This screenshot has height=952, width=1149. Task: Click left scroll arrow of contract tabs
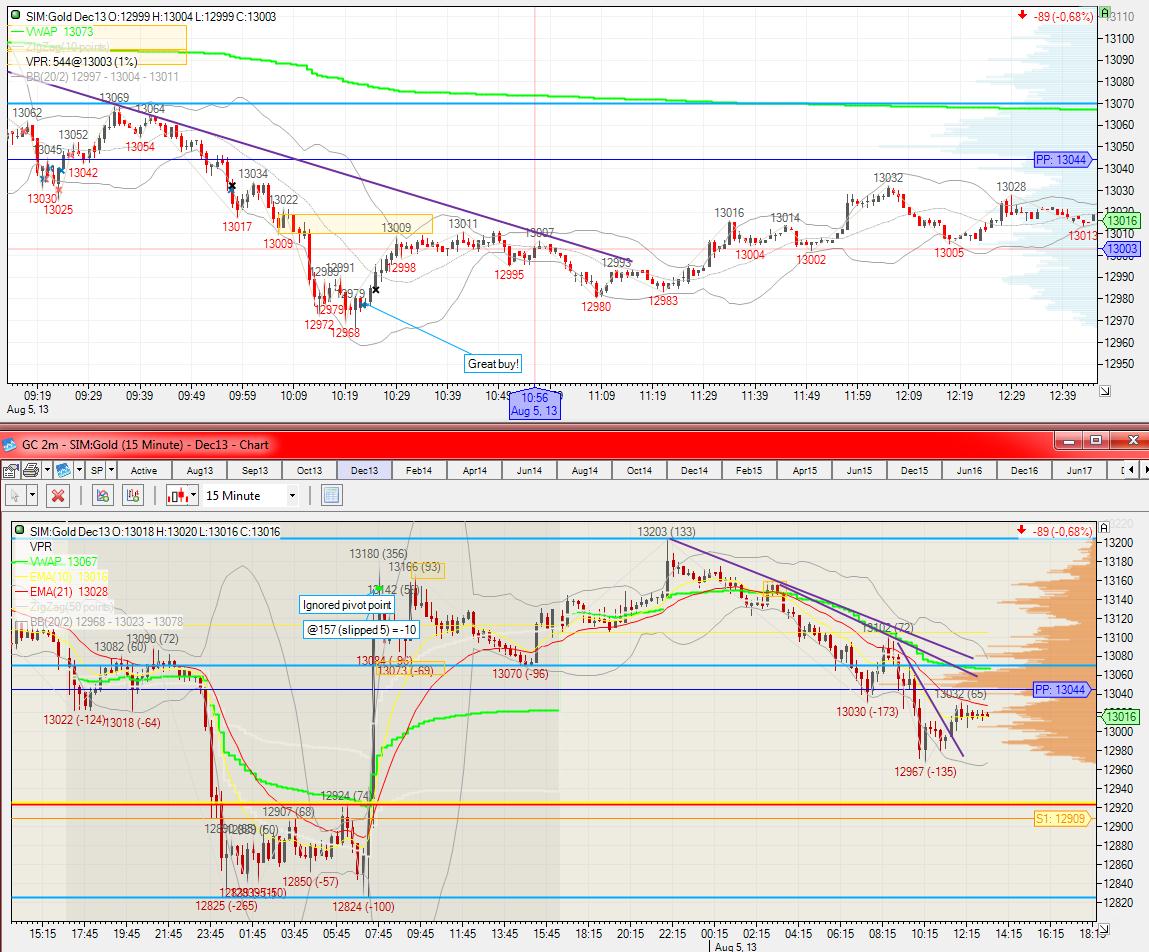pos(1131,470)
